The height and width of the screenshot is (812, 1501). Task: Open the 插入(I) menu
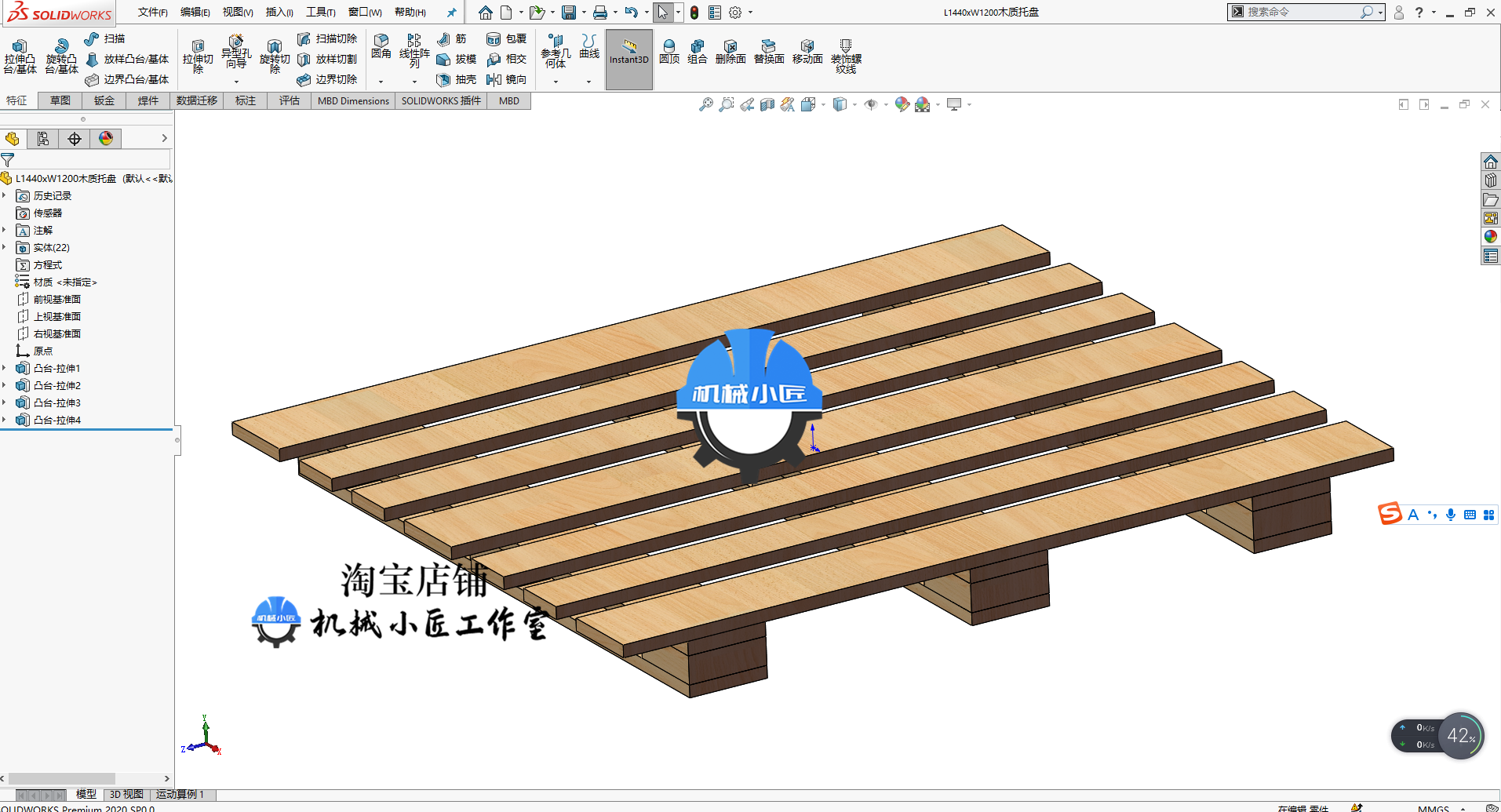(279, 12)
